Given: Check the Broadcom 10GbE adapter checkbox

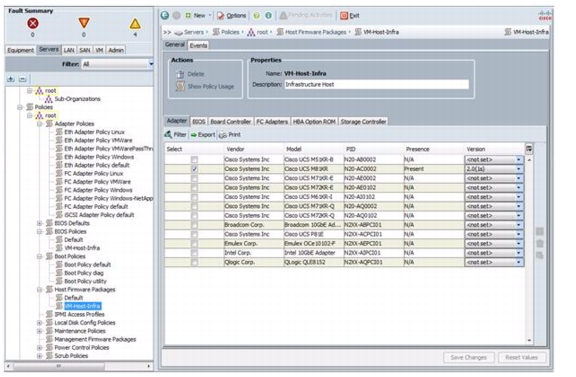Looking at the screenshot, I should click(194, 225).
